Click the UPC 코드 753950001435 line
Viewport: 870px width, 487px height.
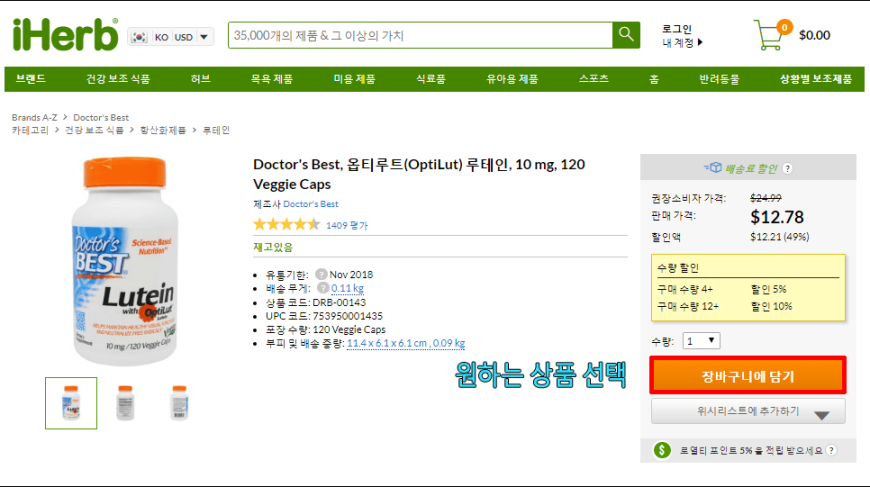[324, 316]
